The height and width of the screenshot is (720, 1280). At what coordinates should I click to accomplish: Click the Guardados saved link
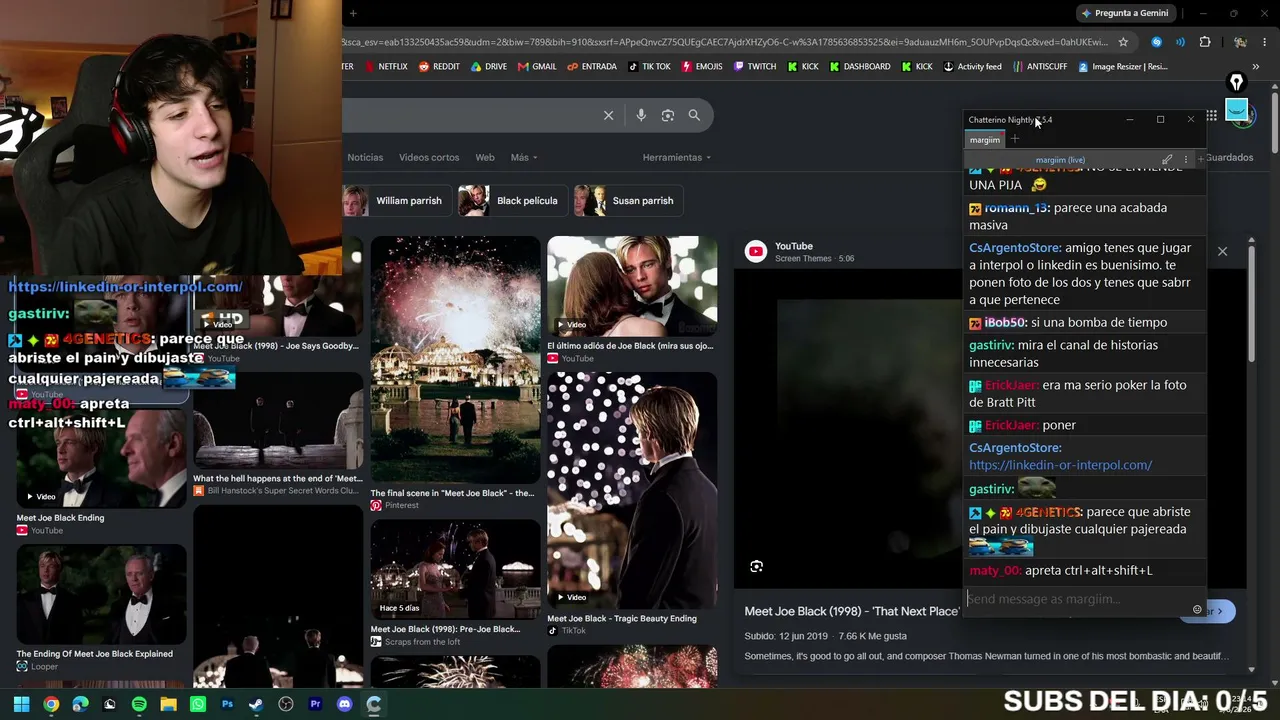1229,157
